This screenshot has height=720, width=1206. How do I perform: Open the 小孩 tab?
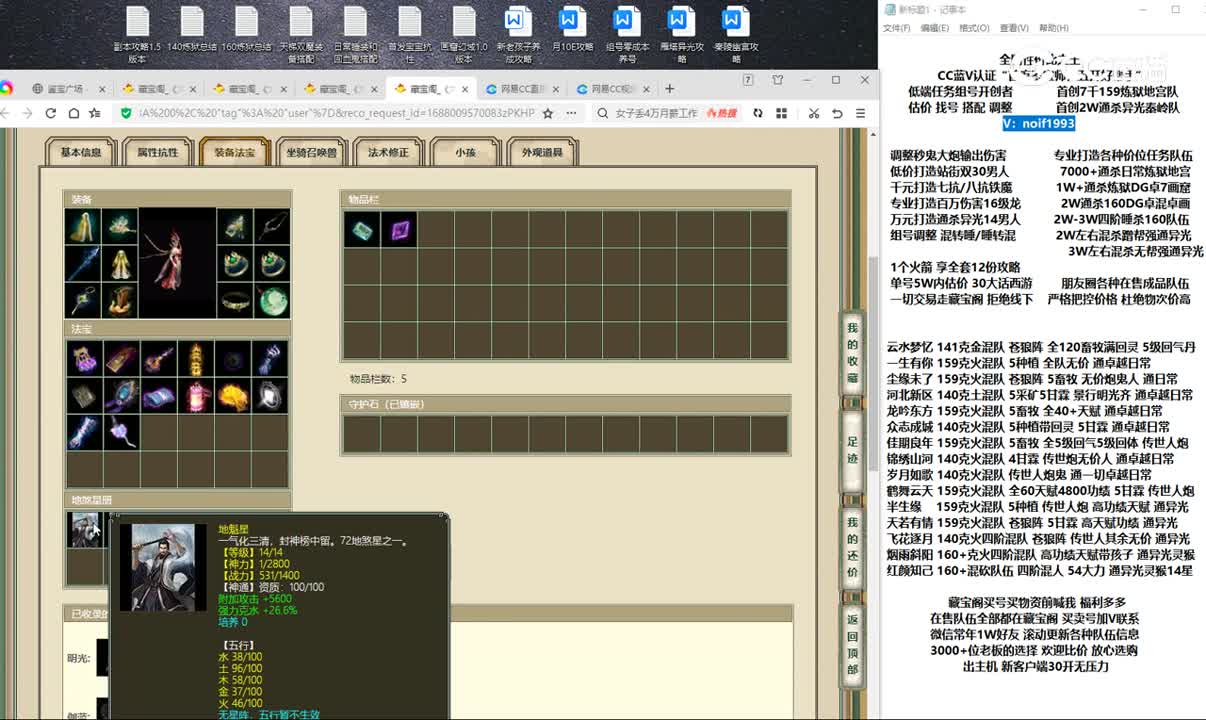pyautogui.click(x=465, y=152)
